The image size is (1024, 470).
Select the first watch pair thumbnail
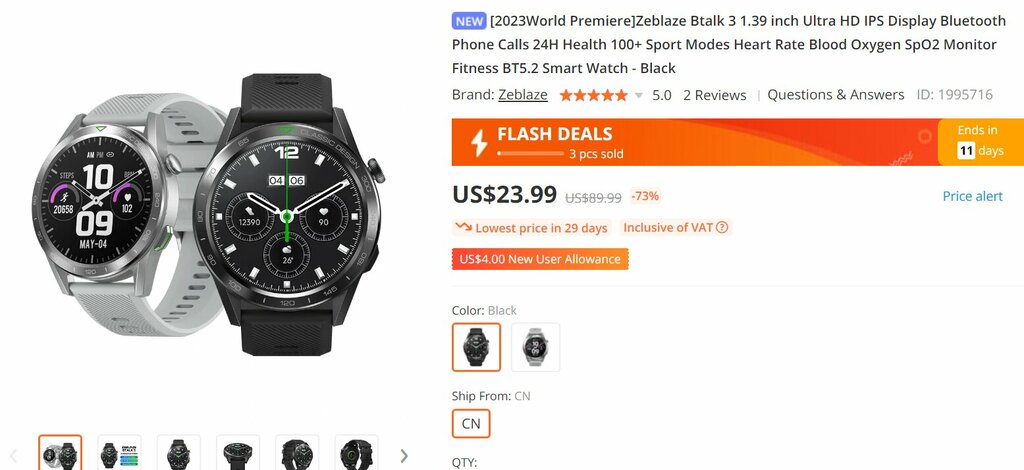60,452
